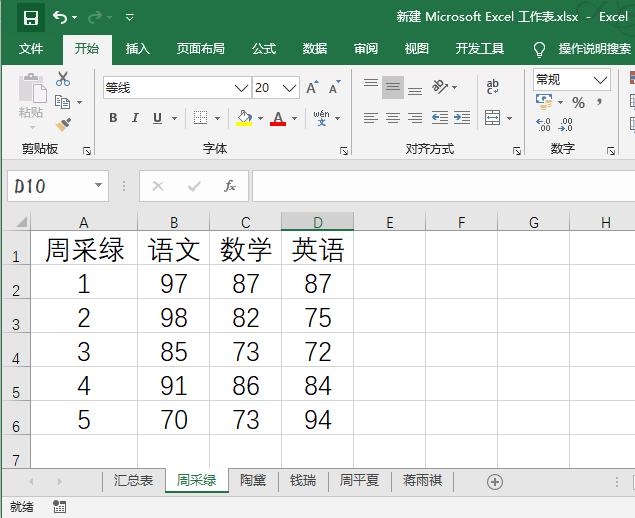635x518 pixels.
Task: Open the clipboard pane launcher
Action: (87, 151)
